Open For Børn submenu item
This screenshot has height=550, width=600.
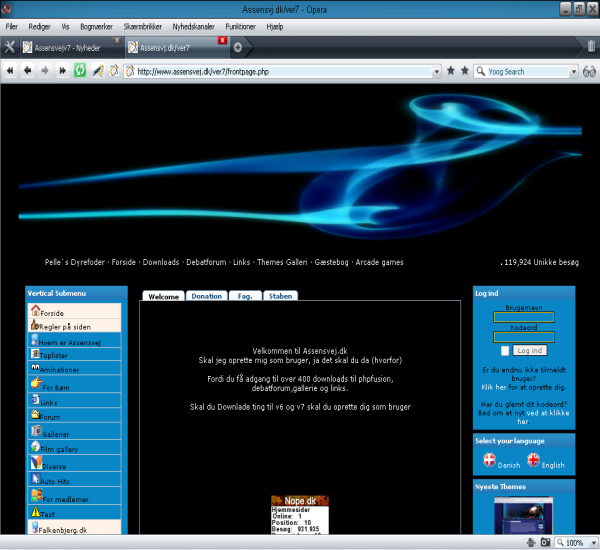click(75, 384)
